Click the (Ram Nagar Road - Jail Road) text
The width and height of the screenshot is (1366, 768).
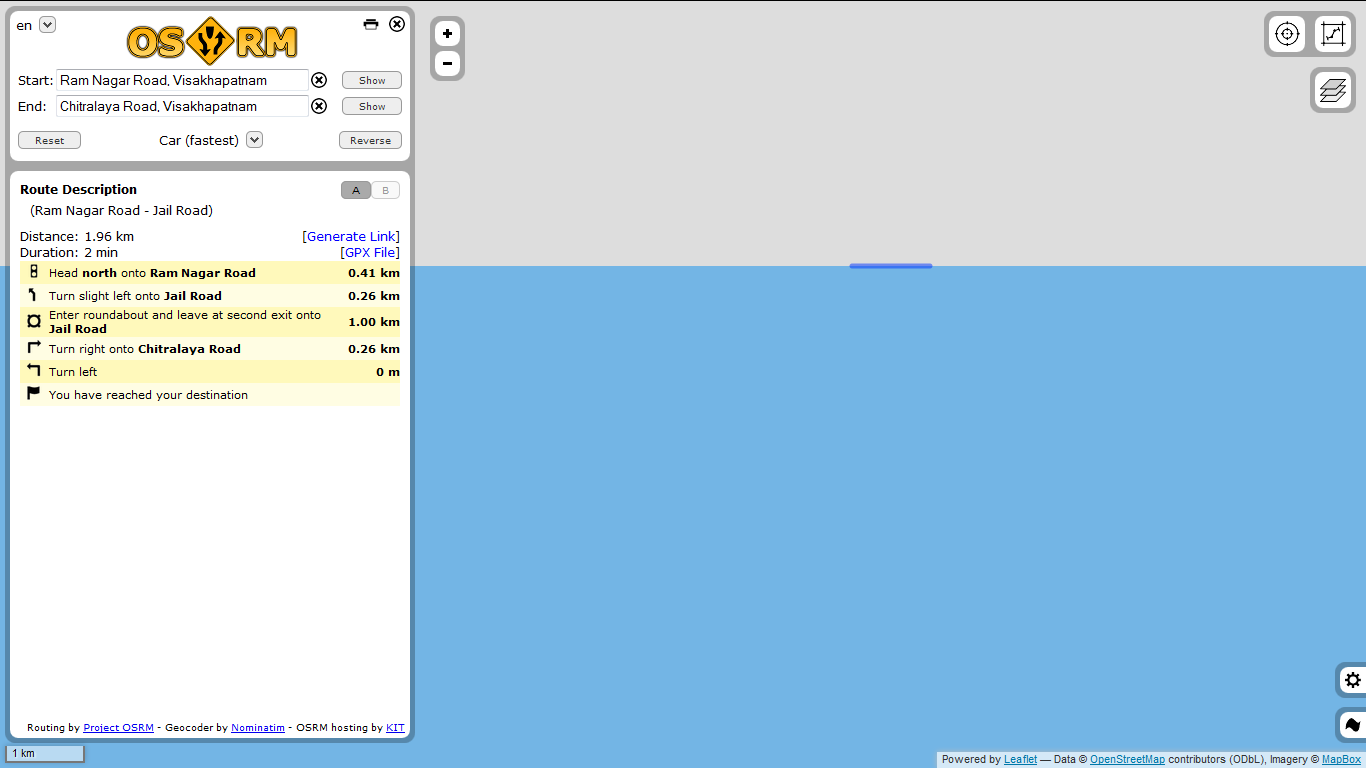coord(121,210)
